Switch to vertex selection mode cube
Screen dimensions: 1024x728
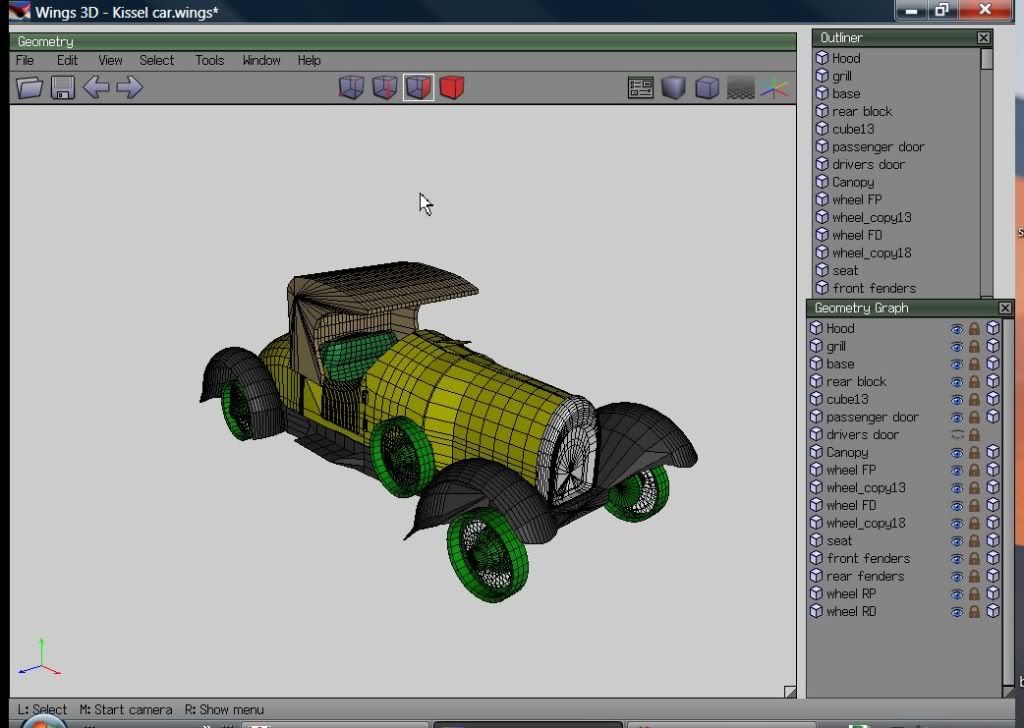tap(351, 88)
